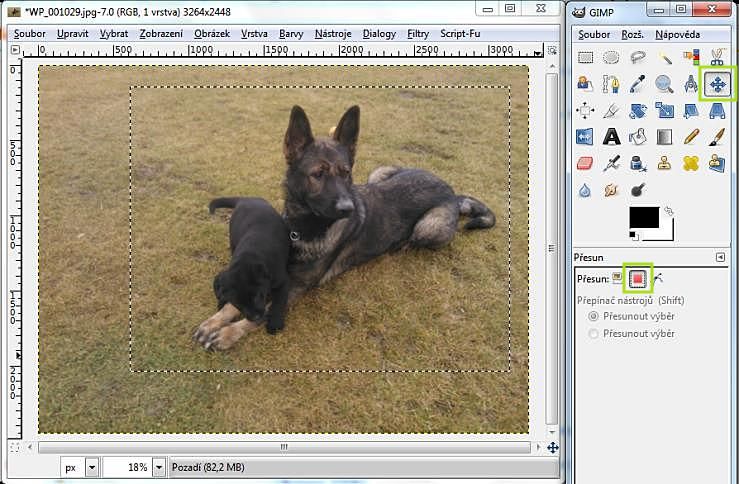Open the Filtry menu
Viewport: 739px width, 484px height.
coord(418,33)
